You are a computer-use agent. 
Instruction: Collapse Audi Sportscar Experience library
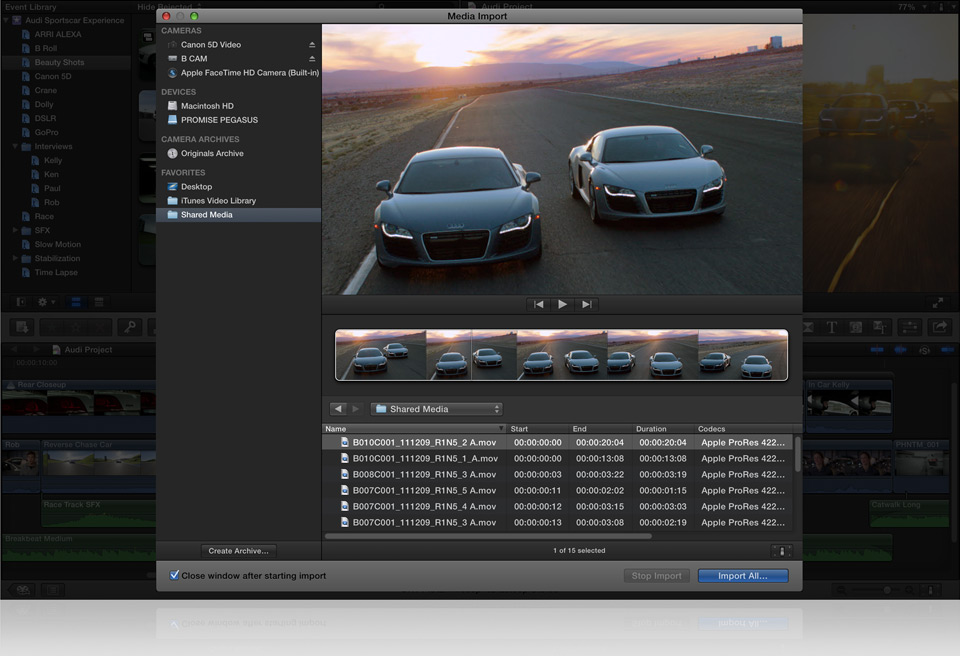click(x=6, y=20)
